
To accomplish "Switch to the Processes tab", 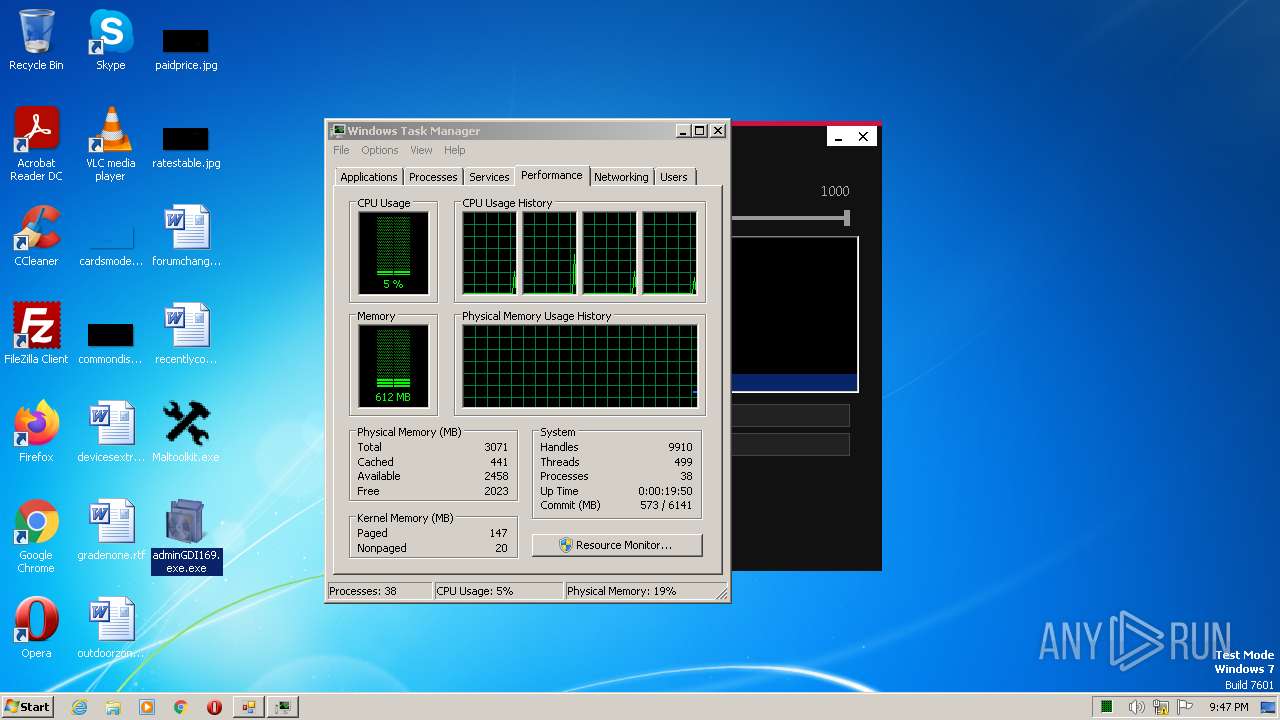I will pyautogui.click(x=433, y=177).
